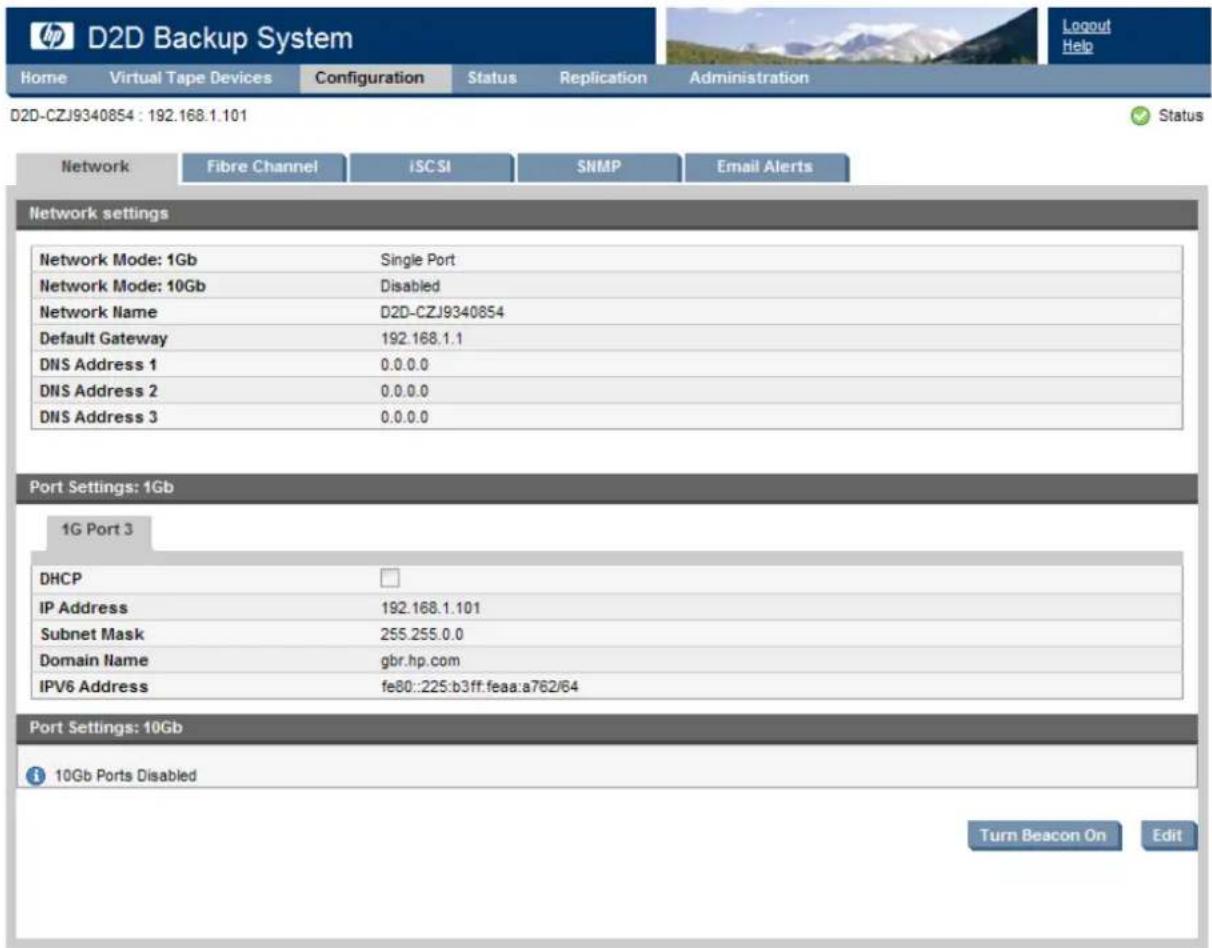Click the Edit button
The image size is (1212, 948).
[x=1168, y=836]
